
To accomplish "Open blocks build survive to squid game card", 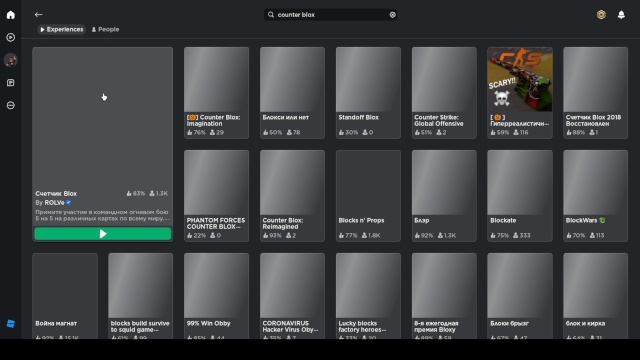I will pyautogui.click(x=140, y=296).
